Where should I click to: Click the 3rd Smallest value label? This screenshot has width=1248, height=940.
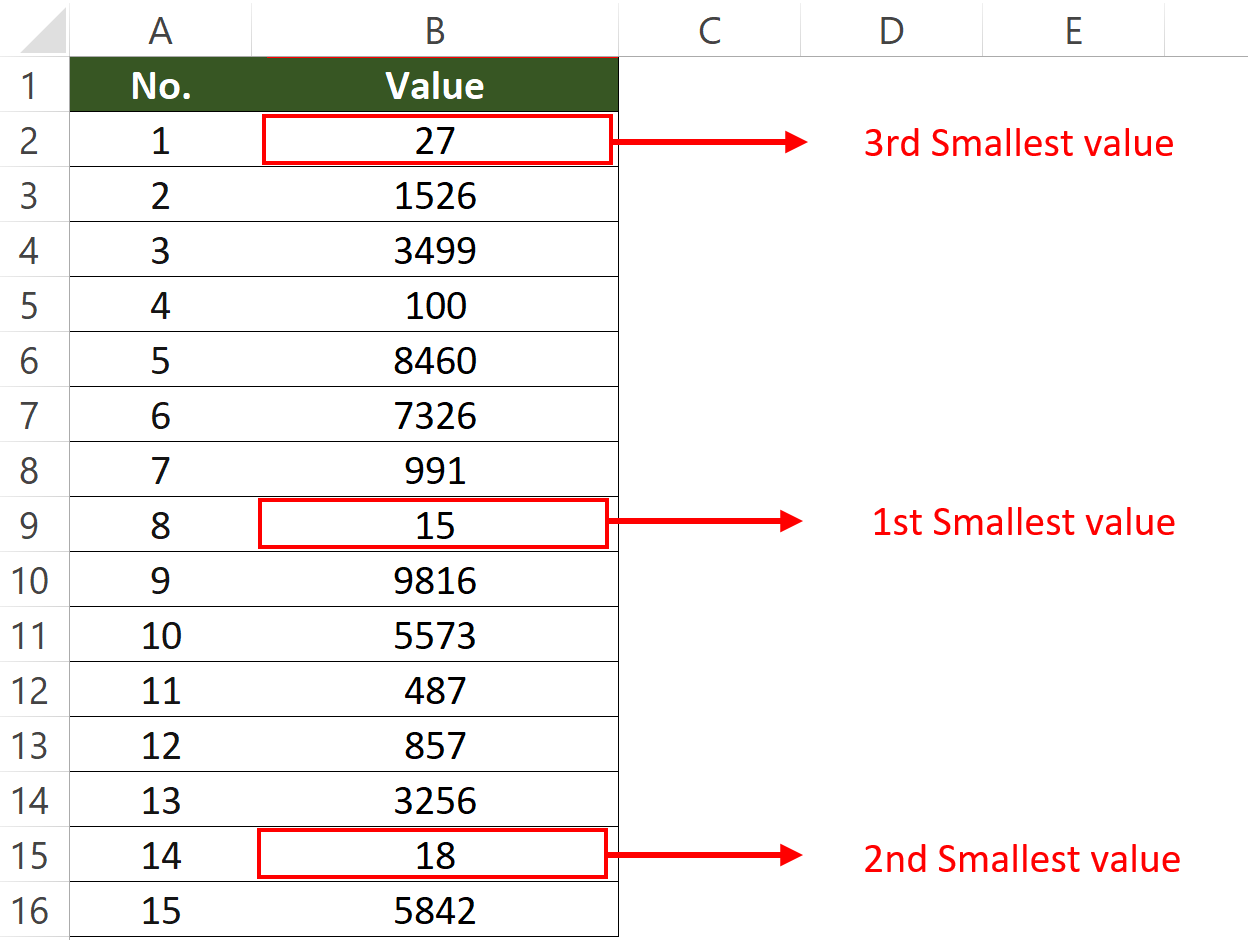point(1018,143)
